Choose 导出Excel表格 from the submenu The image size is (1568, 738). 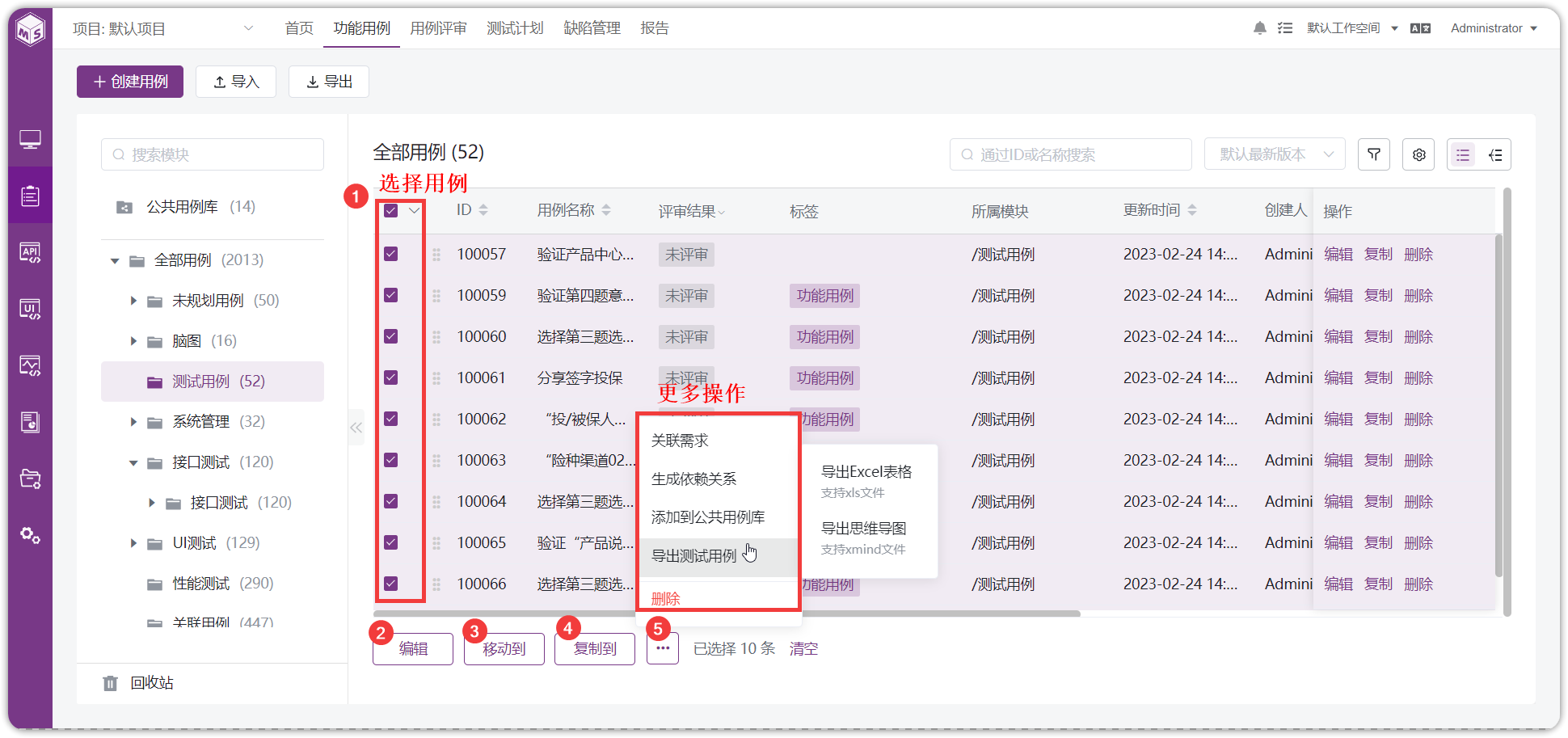[x=866, y=472]
